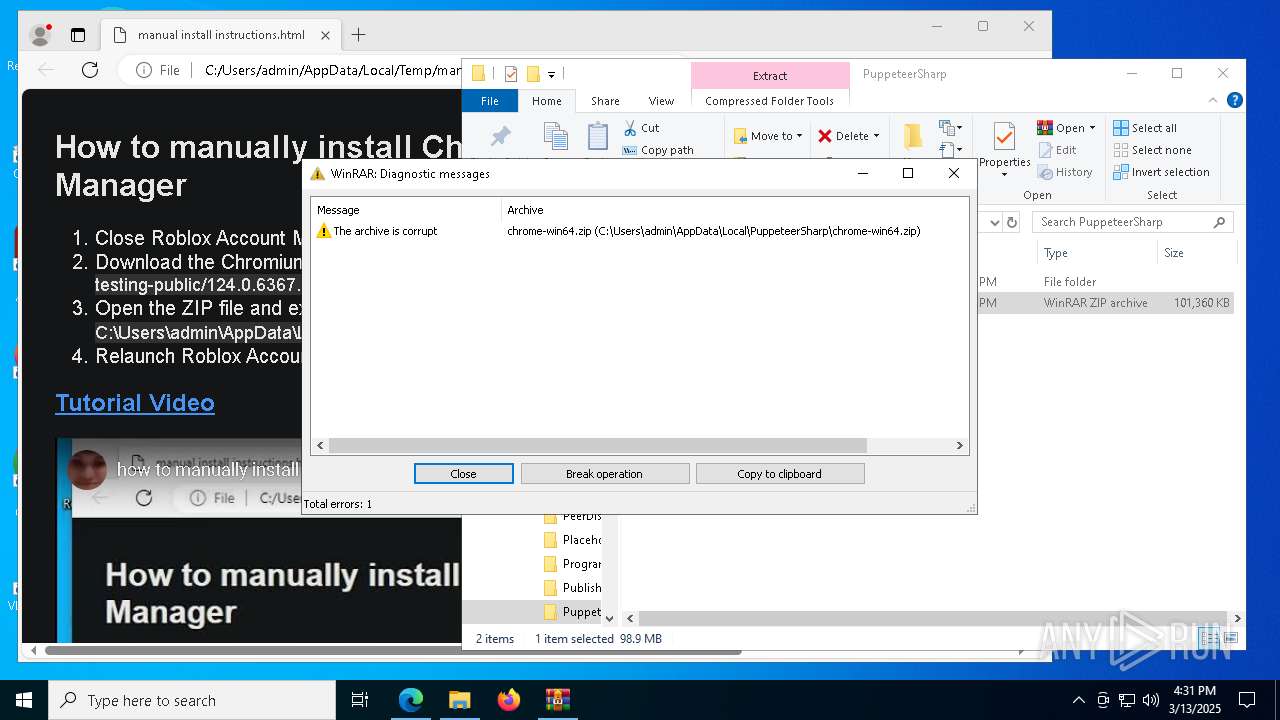The height and width of the screenshot is (720, 1280).
Task: Open a new tab in Edge
Action: click(x=358, y=35)
